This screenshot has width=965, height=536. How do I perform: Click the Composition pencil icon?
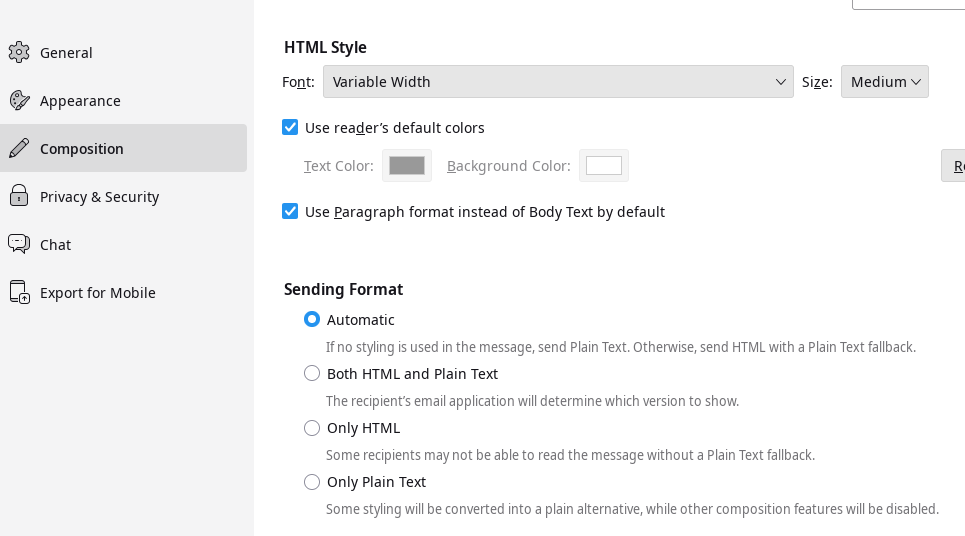pyautogui.click(x=19, y=148)
